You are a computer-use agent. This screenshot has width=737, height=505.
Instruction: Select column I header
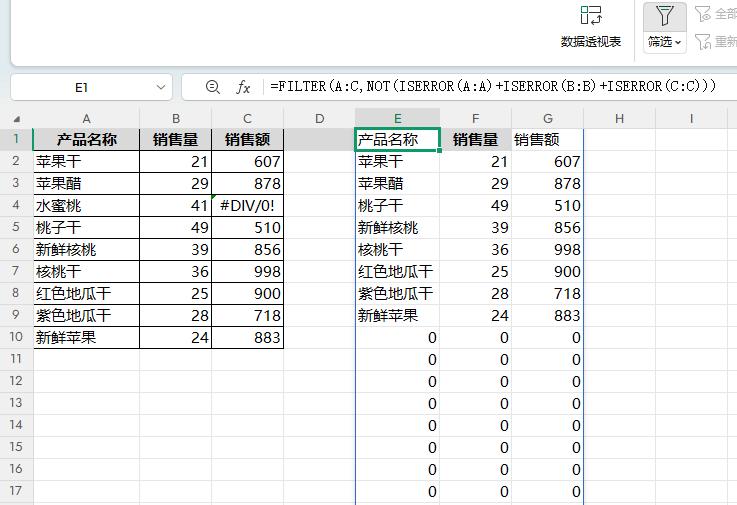point(691,118)
